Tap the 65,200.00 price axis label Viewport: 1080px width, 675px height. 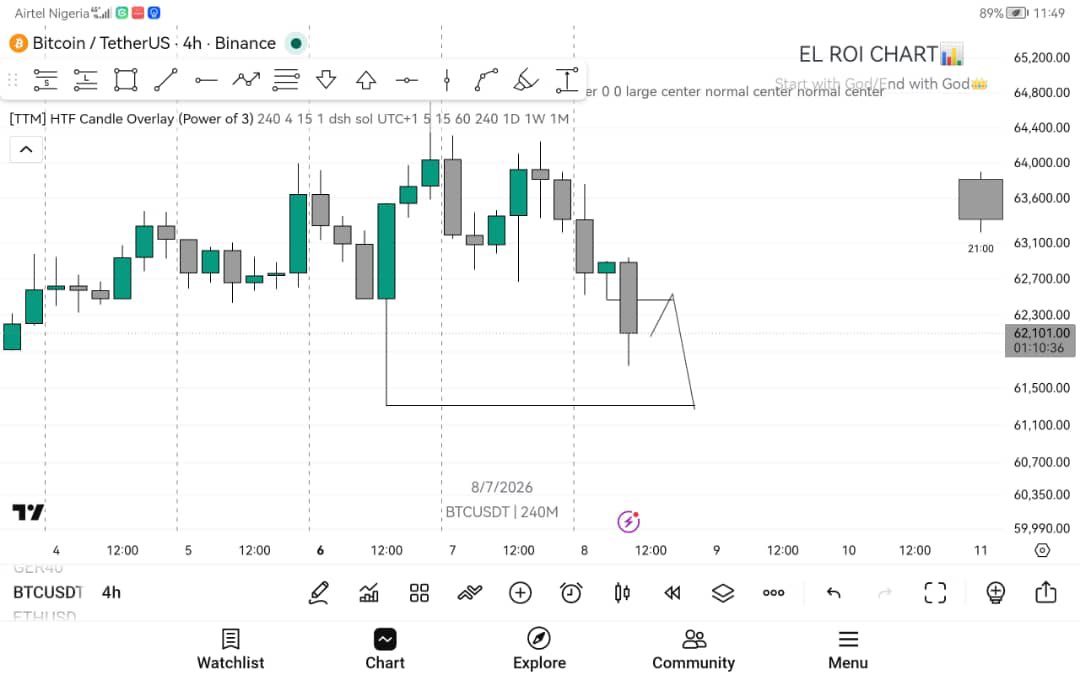1041,57
